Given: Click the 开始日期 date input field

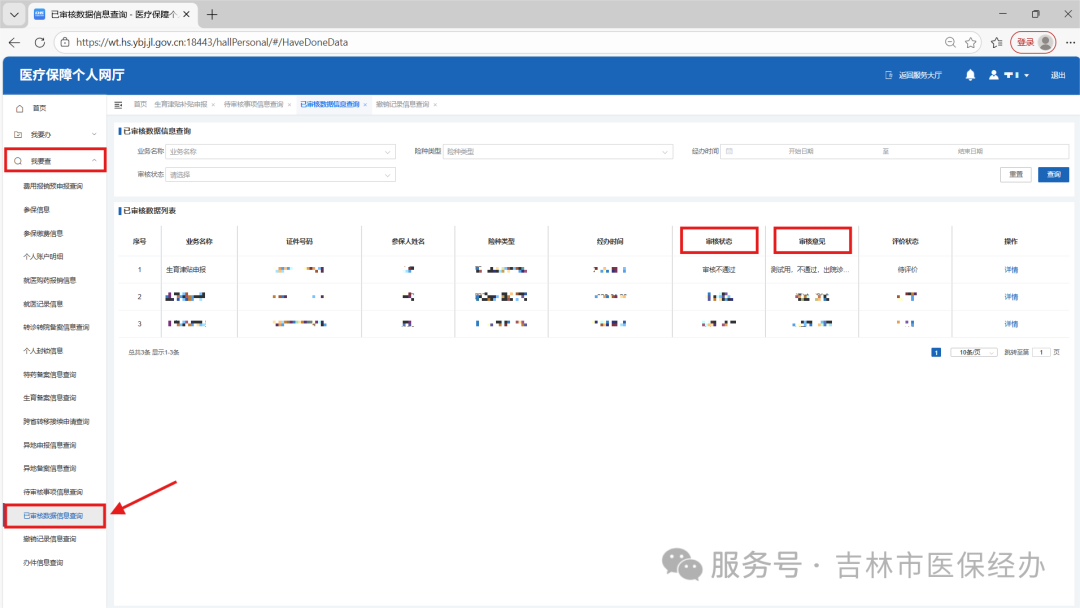Looking at the screenshot, I should pyautogui.click(x=800, y=152).
